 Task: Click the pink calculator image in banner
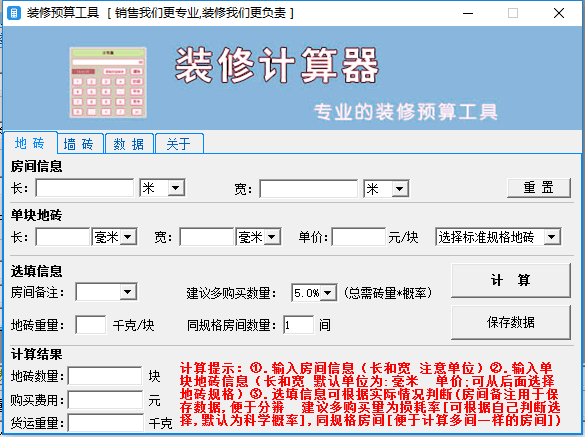(x=108, y=82)
